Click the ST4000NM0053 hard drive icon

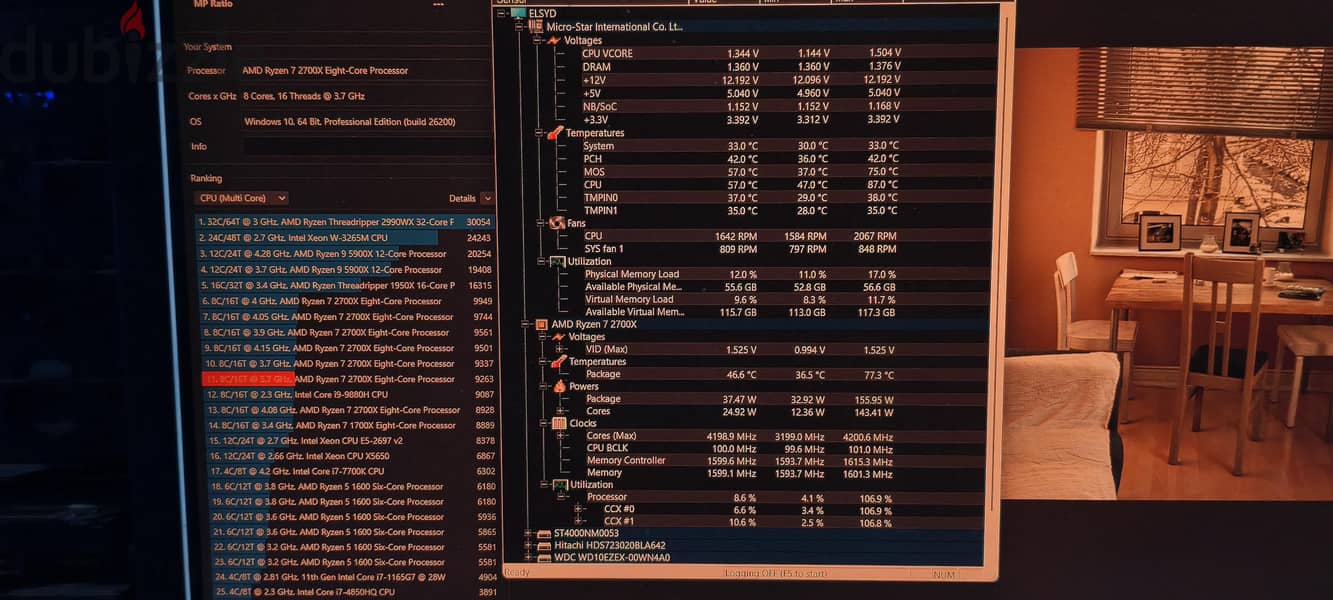pyautogui.click(x=544, y=533)
